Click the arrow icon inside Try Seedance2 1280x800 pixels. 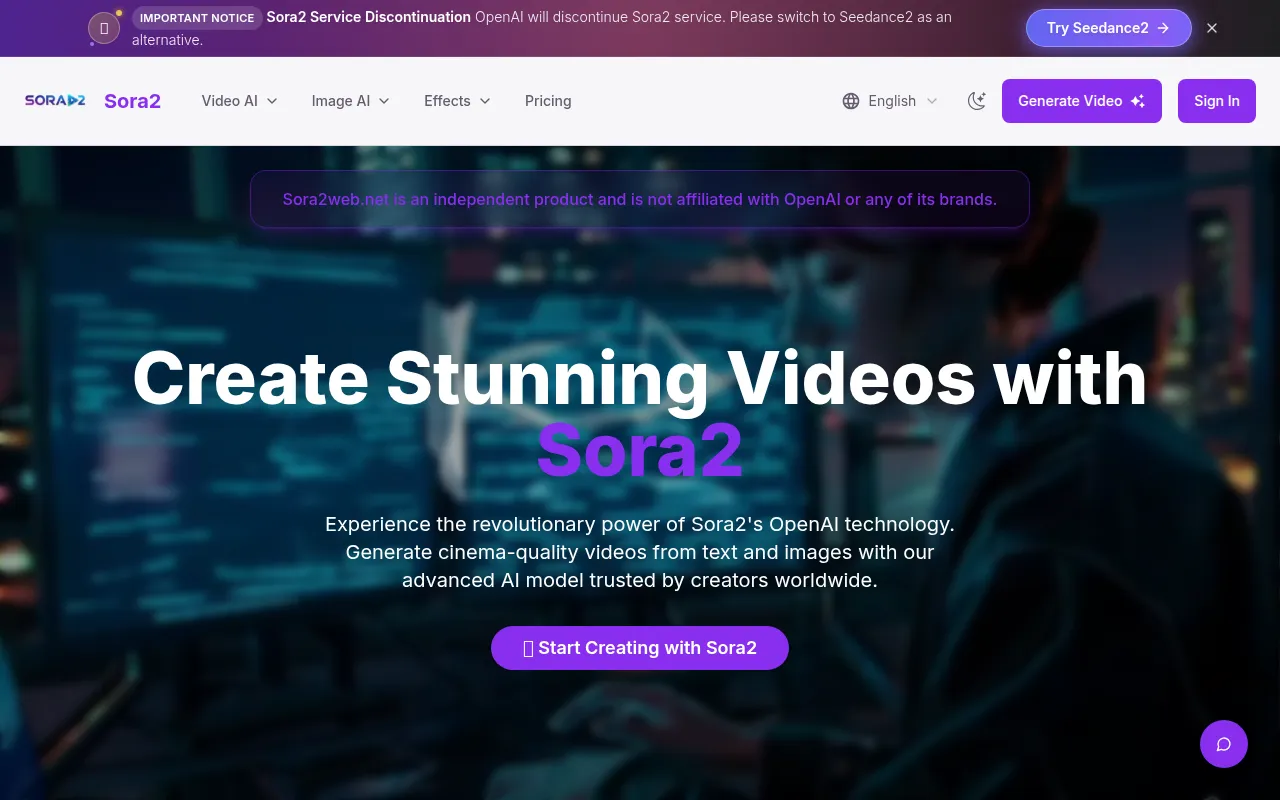1163,28
